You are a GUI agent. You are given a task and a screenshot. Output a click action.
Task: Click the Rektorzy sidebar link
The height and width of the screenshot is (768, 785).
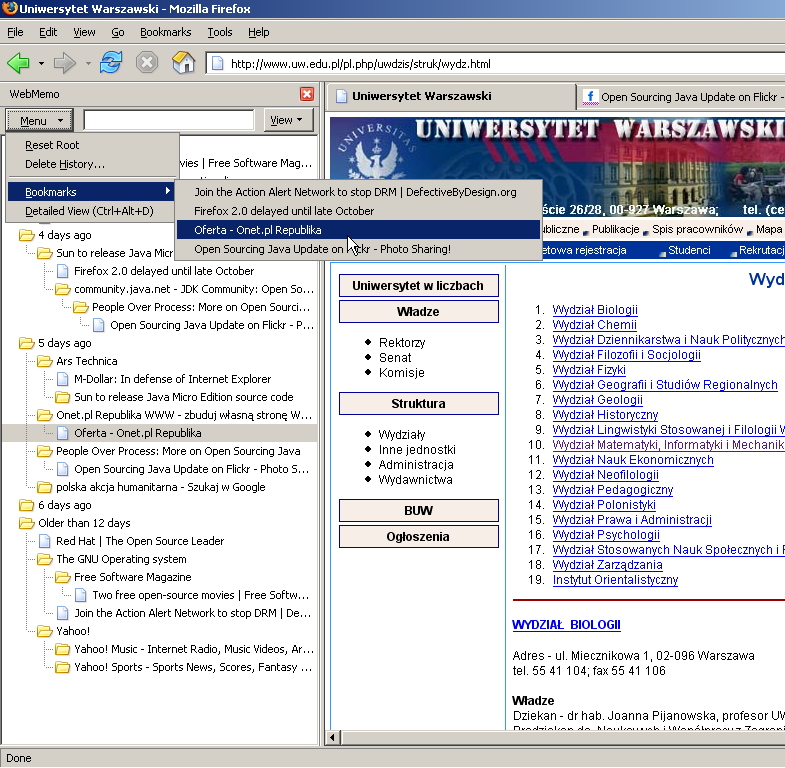click(x=402, y=343)
